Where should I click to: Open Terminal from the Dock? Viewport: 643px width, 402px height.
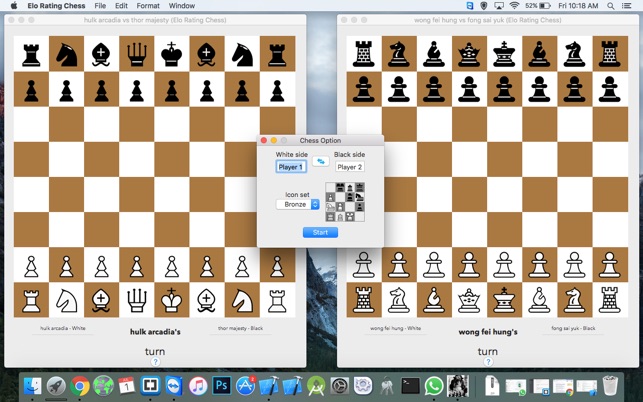click(x=410, y=386)
